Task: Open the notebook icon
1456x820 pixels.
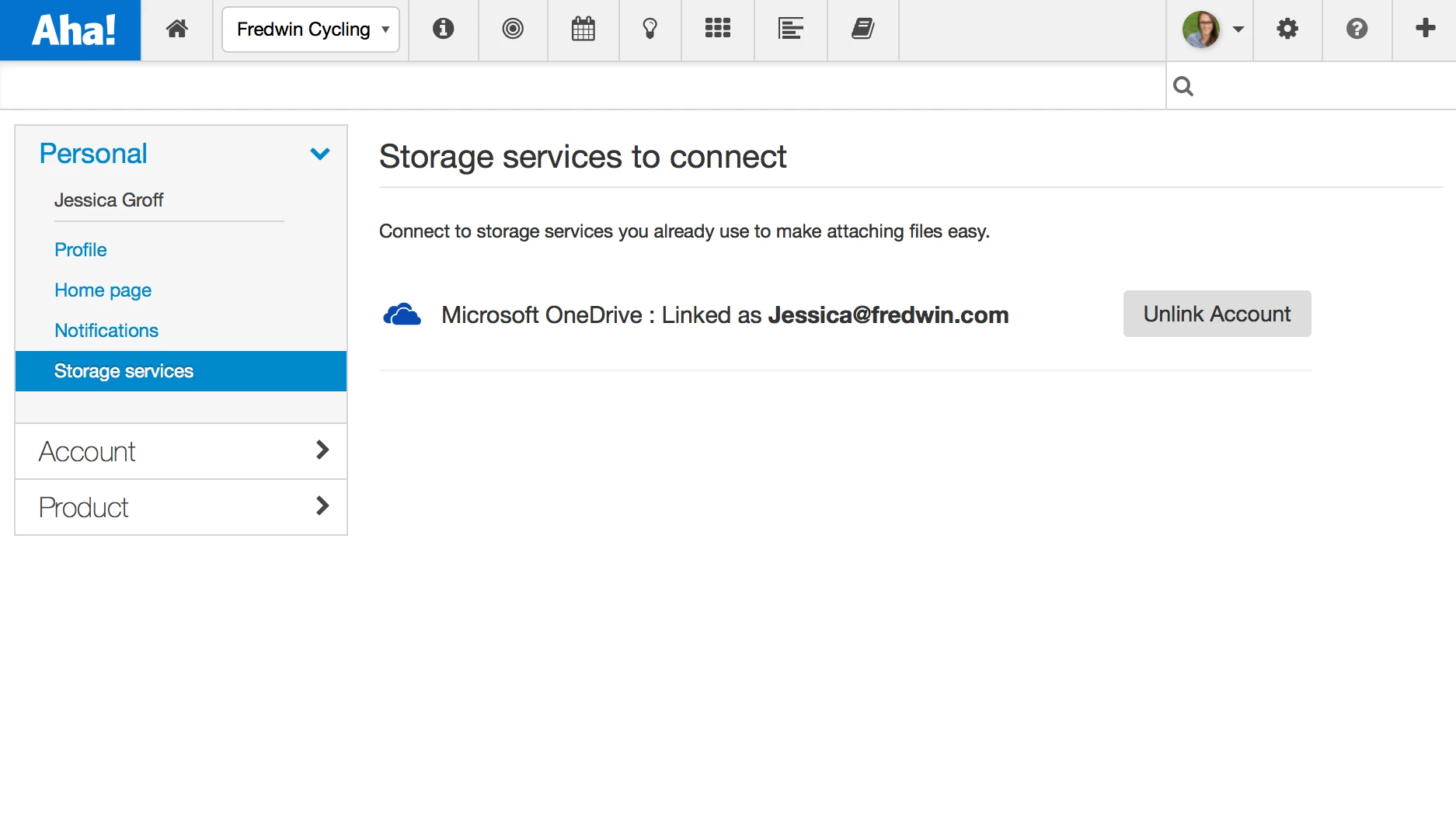Action: pos(862,30)
